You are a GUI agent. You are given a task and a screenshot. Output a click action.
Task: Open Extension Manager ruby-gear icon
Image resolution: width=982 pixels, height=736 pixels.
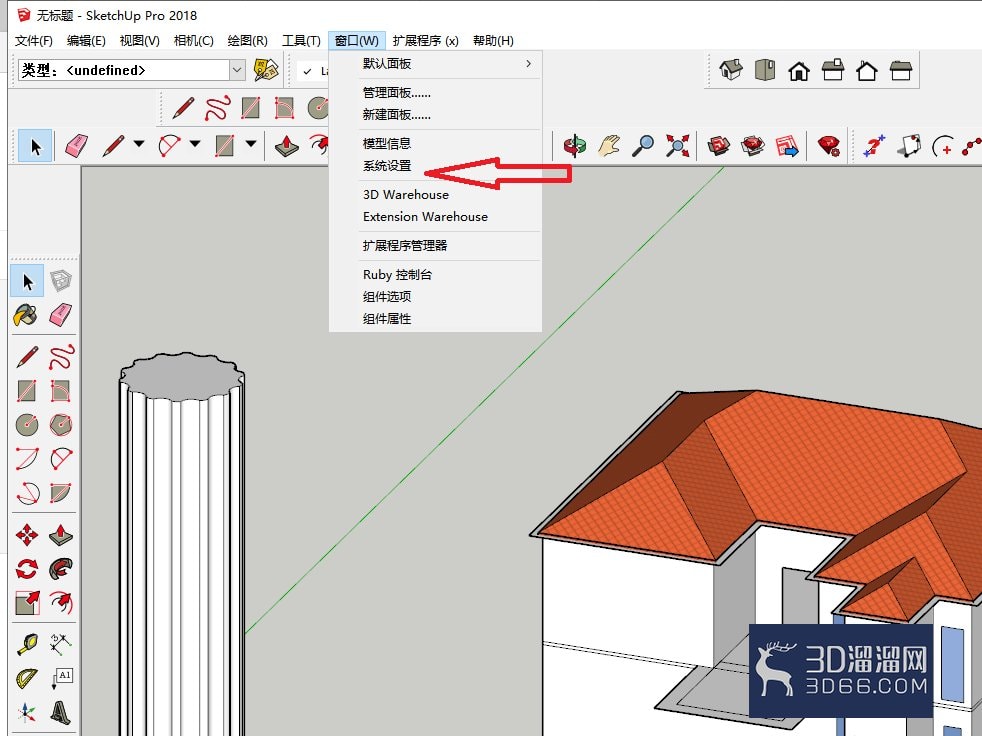pos(829,145)
